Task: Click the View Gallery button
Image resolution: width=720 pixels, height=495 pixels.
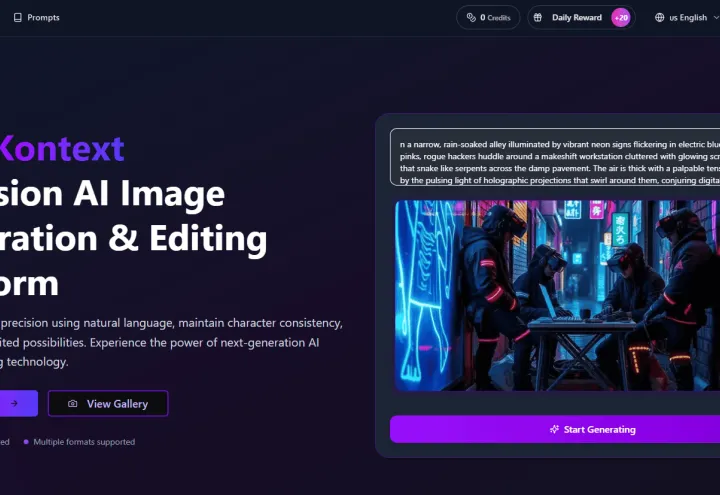Action: 108,404
